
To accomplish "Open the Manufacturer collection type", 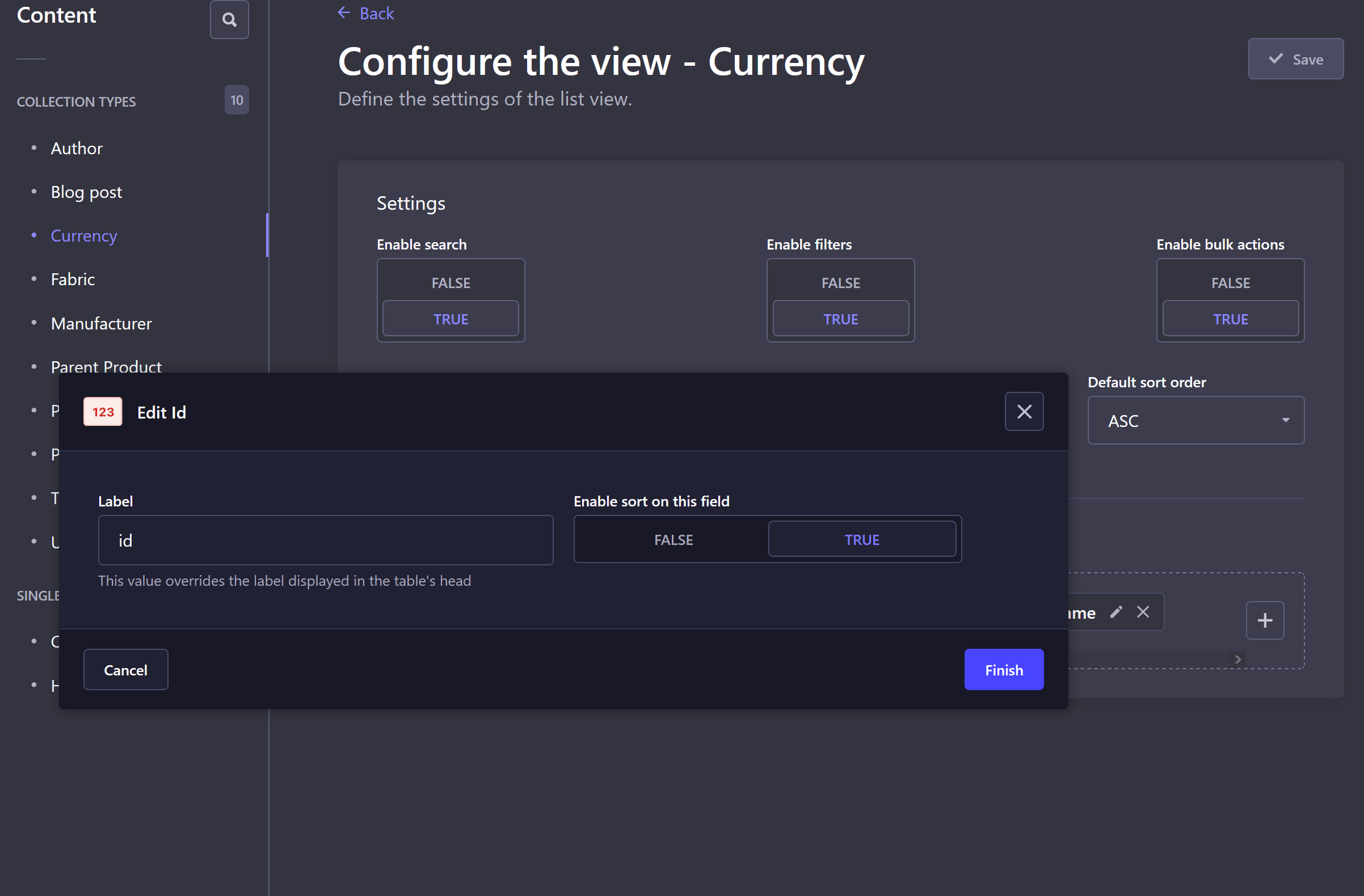I will [101, 323].
